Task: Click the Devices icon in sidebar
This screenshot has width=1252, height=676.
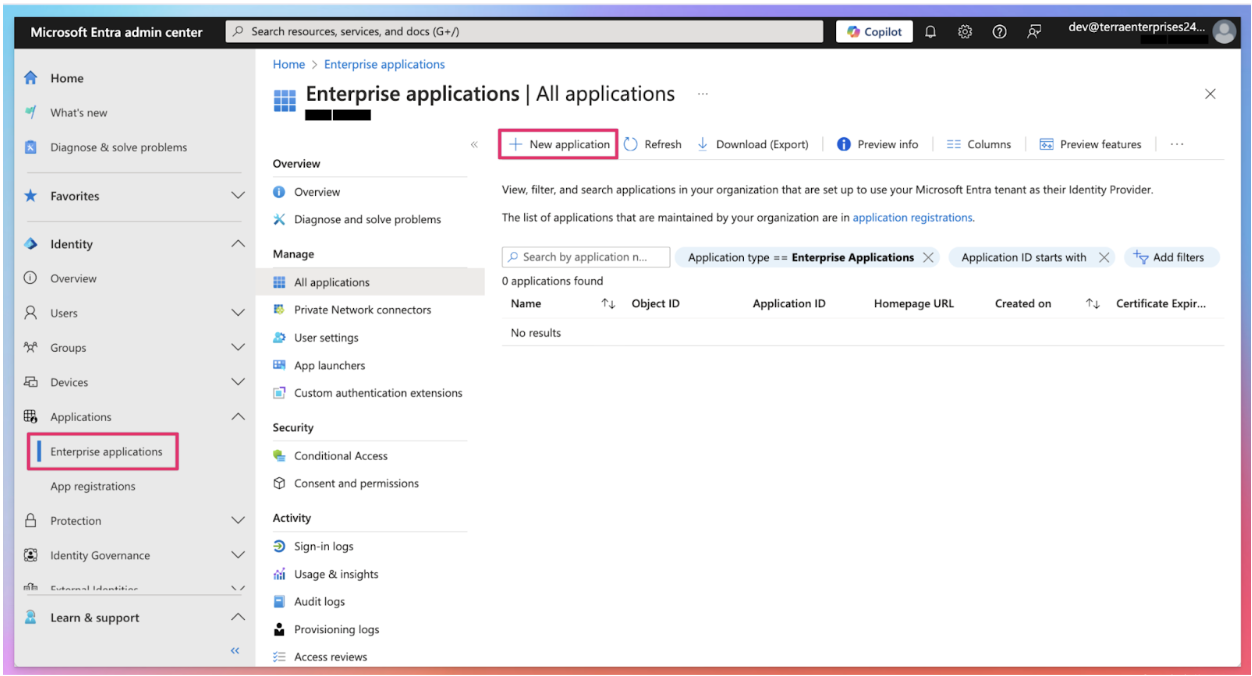Action: [x=30, y=382]
